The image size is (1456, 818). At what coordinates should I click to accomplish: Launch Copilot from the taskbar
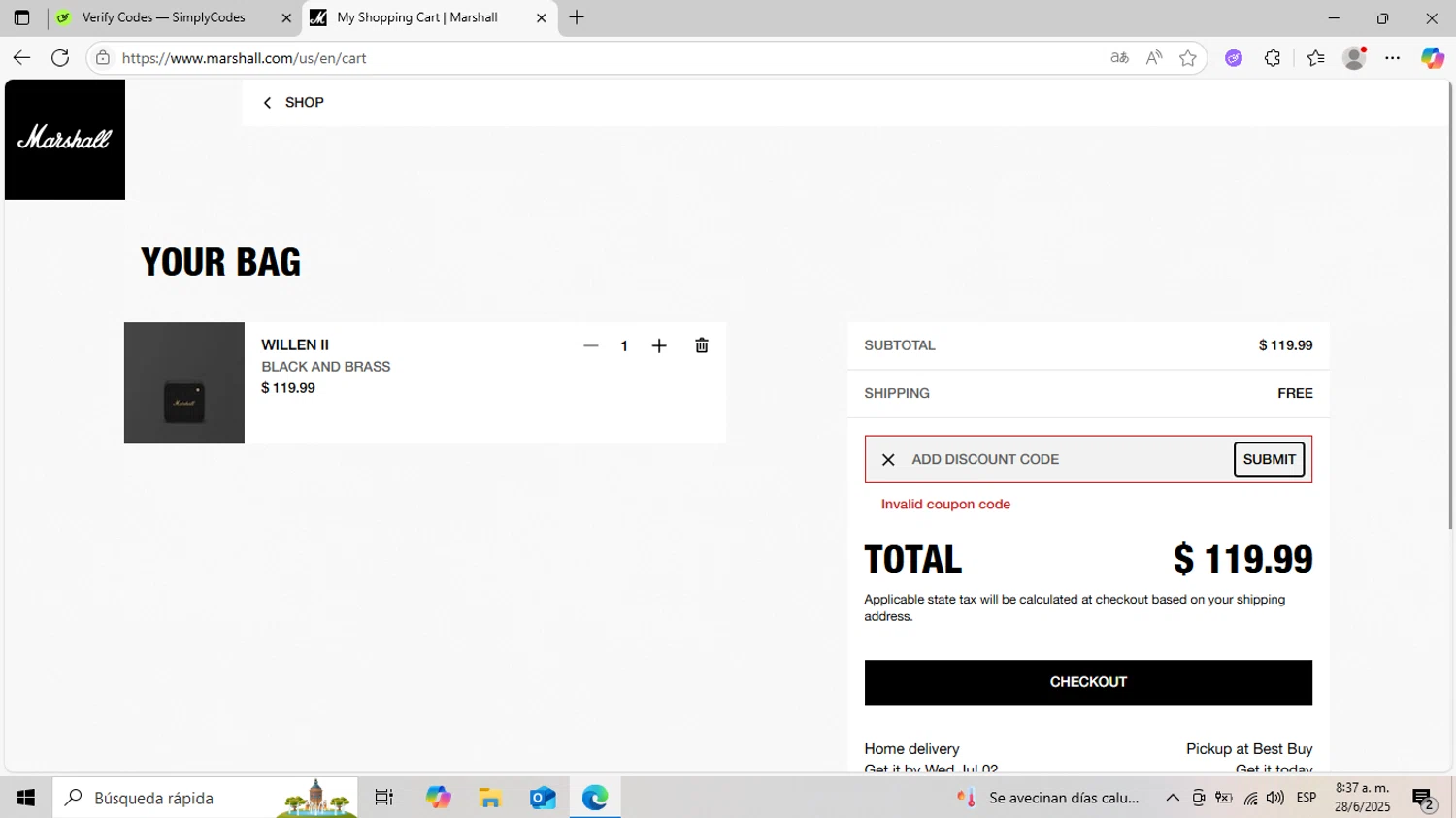438,798
